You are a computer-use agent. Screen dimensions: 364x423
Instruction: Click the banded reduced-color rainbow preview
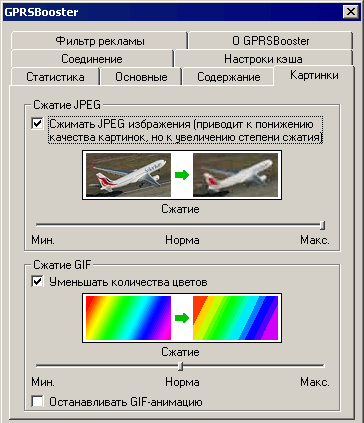point(235,318)
